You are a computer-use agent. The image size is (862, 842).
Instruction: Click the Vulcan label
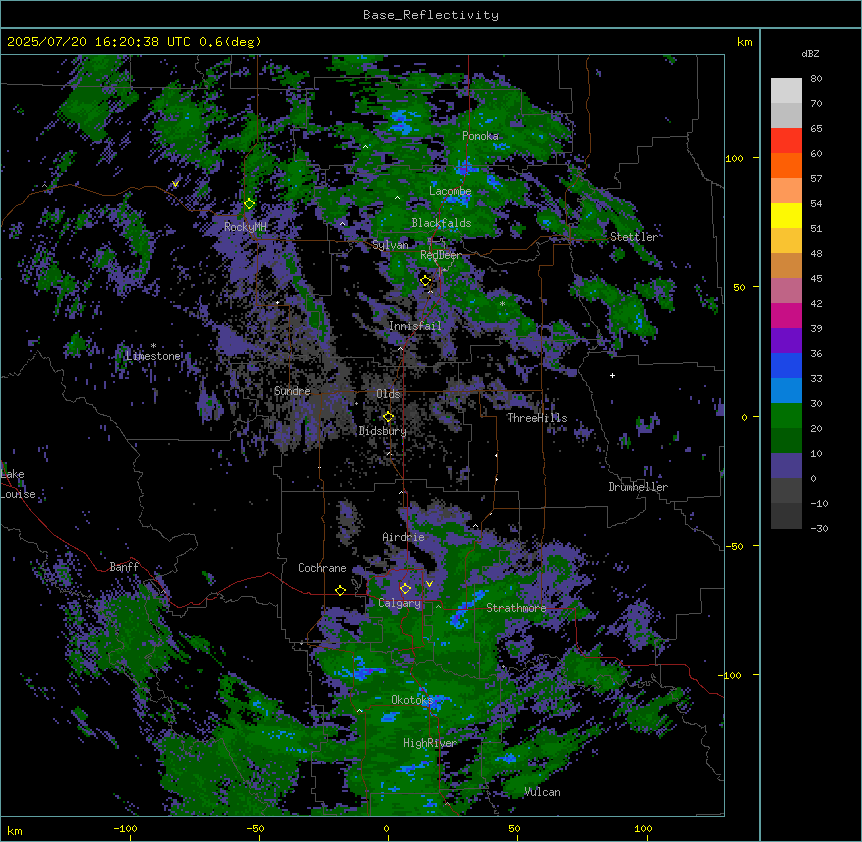pyautogui.click(x=543, y=792)
